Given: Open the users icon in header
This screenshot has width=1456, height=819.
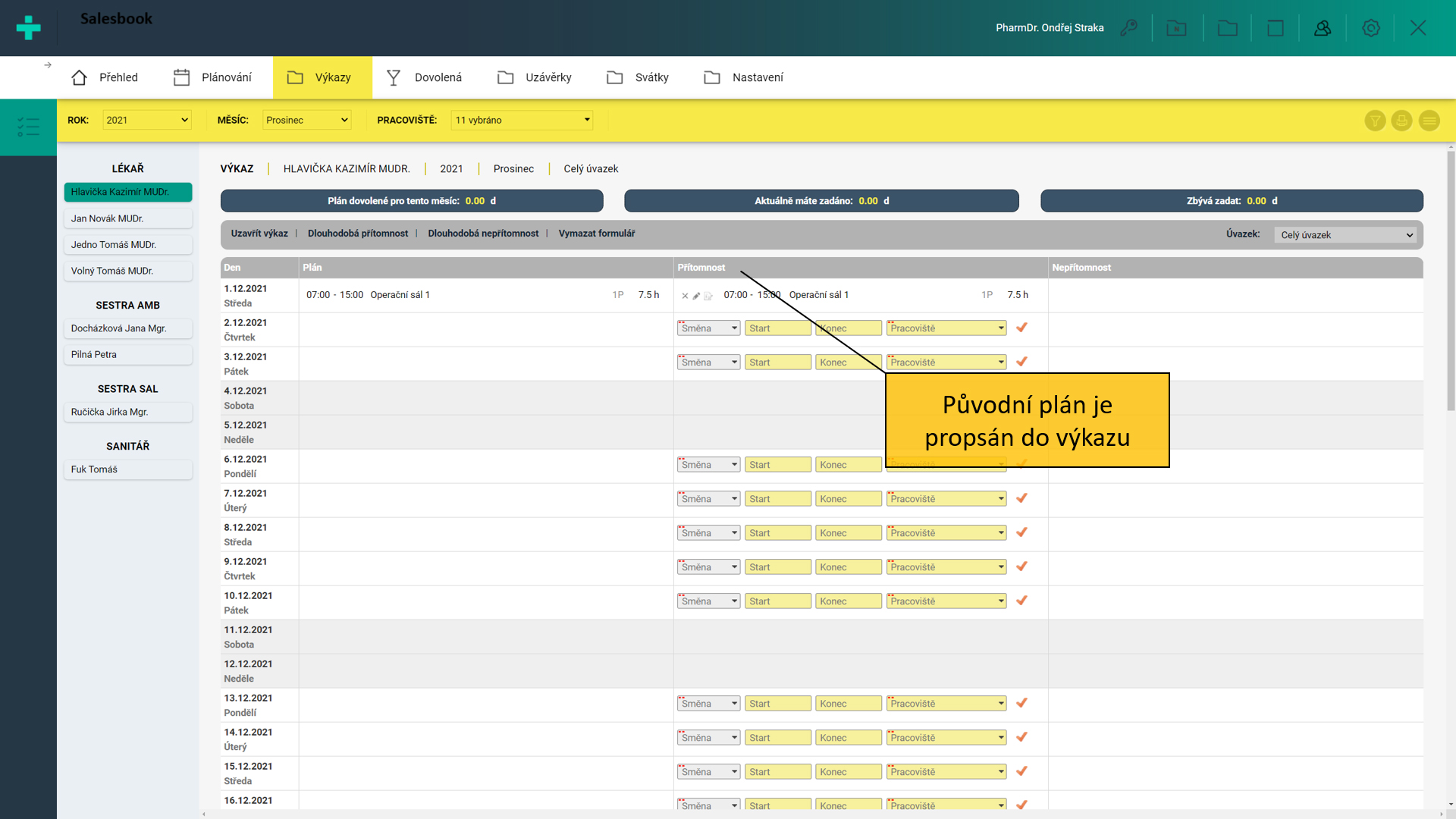Looking at the screenshot, I should point(1323,28).
